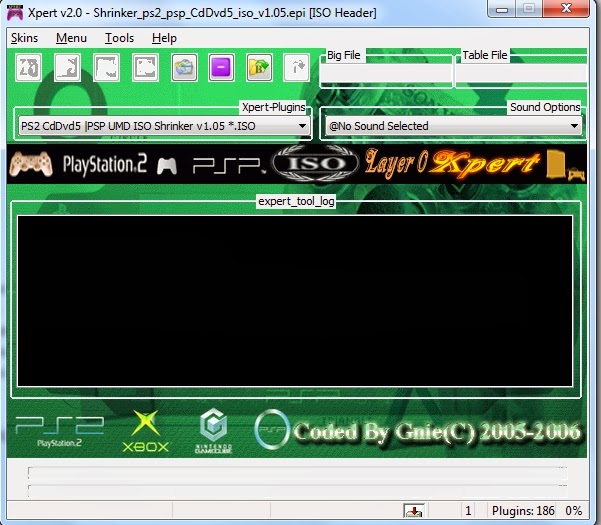Click the third grayed-out toolbar button

tap(107, 68)
